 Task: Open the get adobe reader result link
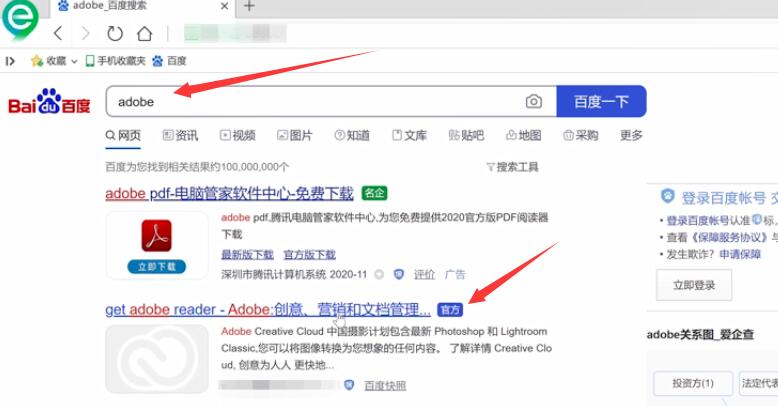click(268, 310)
